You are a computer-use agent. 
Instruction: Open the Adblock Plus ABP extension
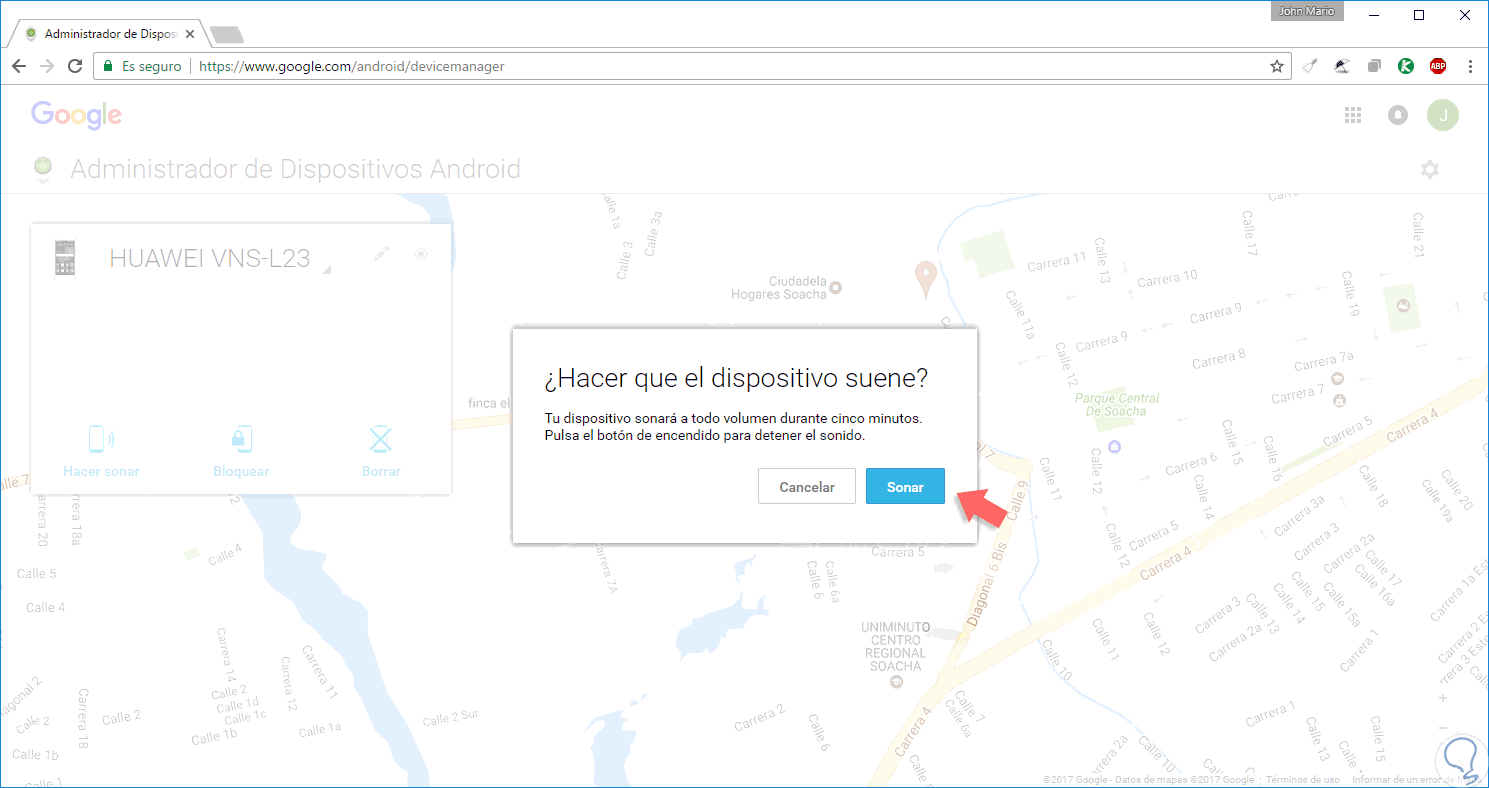pos(1438,66)
